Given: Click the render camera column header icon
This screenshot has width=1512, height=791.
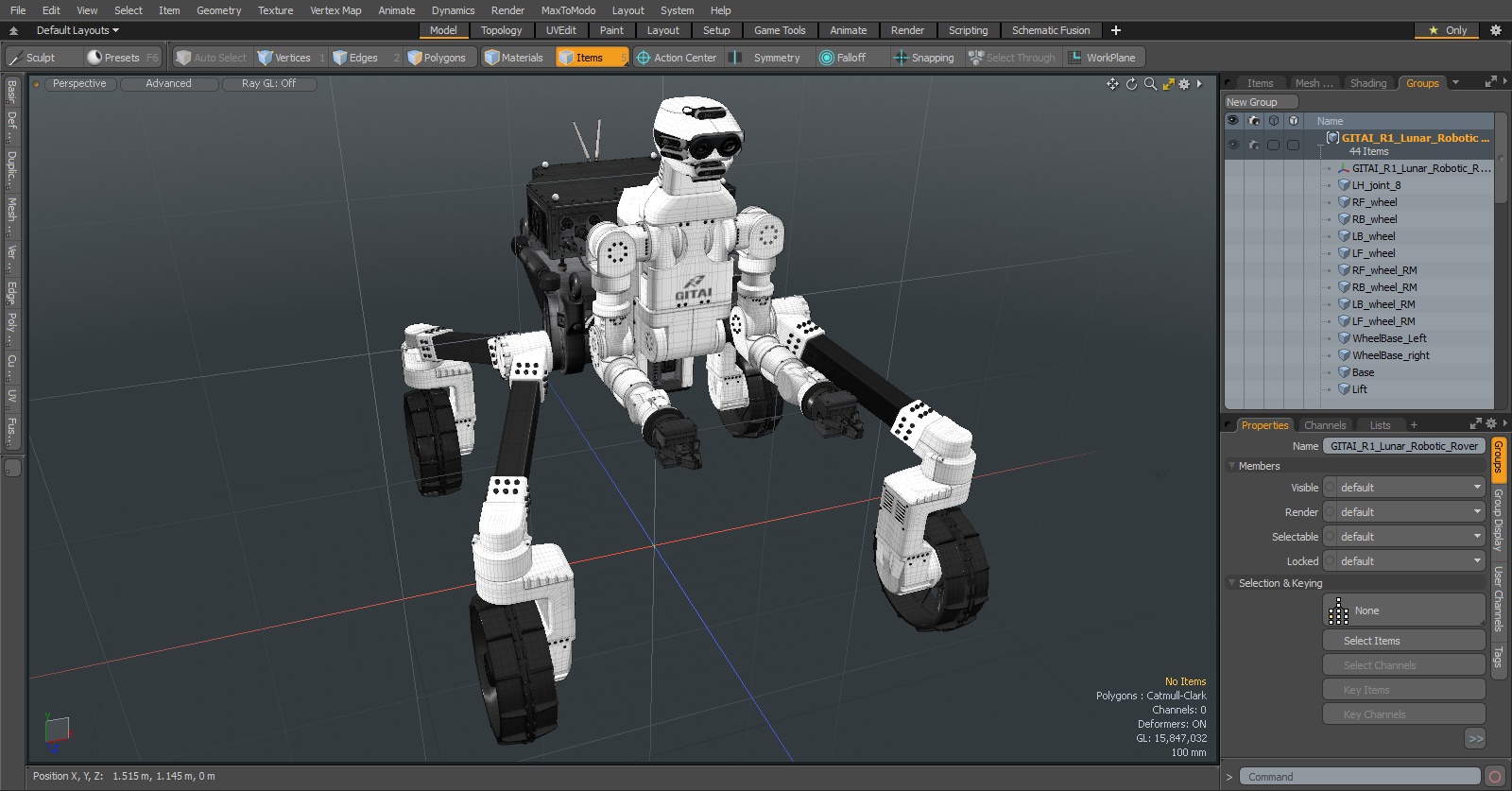Looking at the screenshot, I should pyautogui.click(x=1254, y=121).
